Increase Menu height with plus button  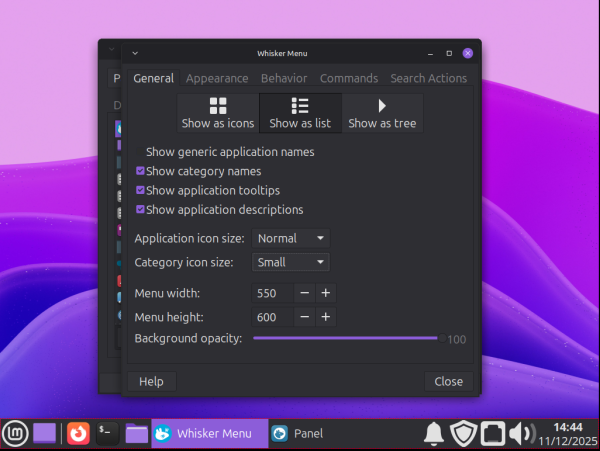point(326,317)
